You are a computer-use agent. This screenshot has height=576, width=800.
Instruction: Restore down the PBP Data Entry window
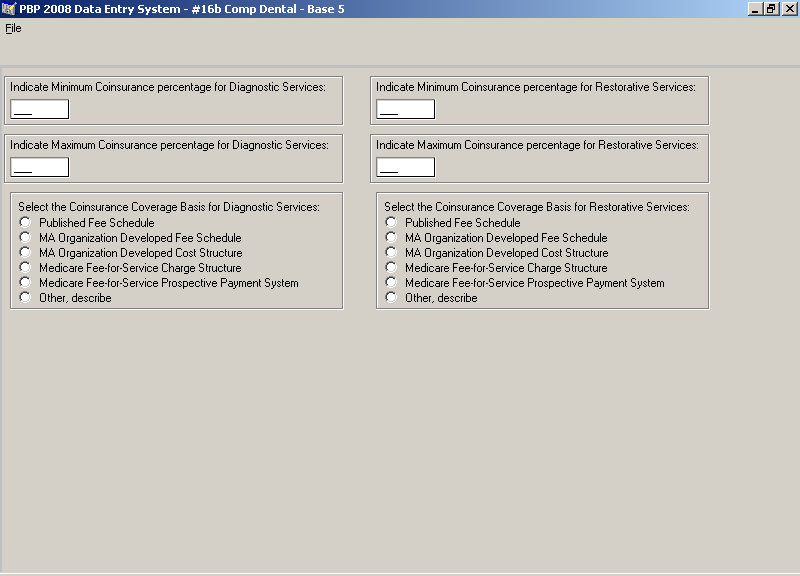pyautogui.click(x=771, y=9)
